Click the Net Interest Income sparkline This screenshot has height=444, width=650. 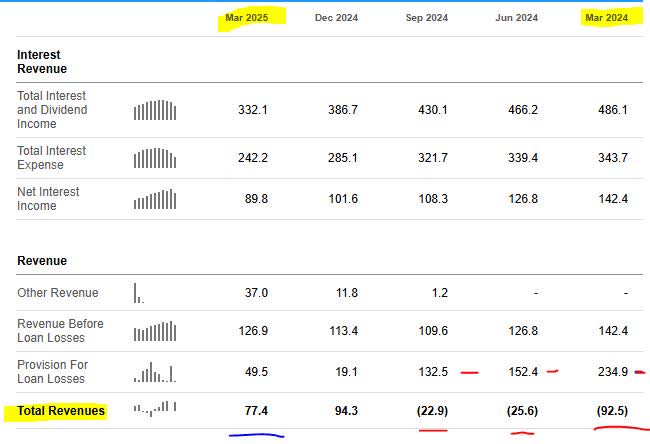tap(155, 199)
